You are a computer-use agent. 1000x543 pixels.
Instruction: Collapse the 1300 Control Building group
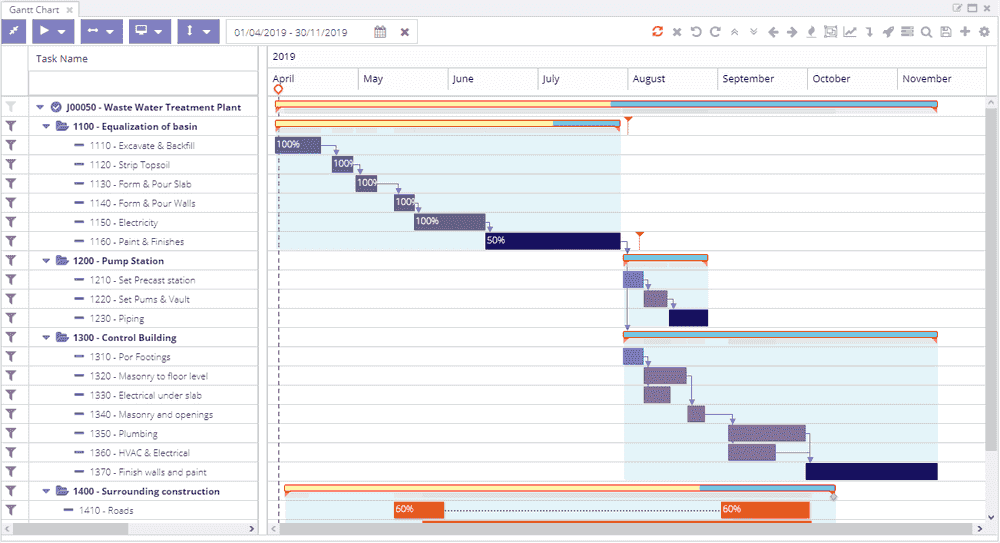[x=46, y=338]
